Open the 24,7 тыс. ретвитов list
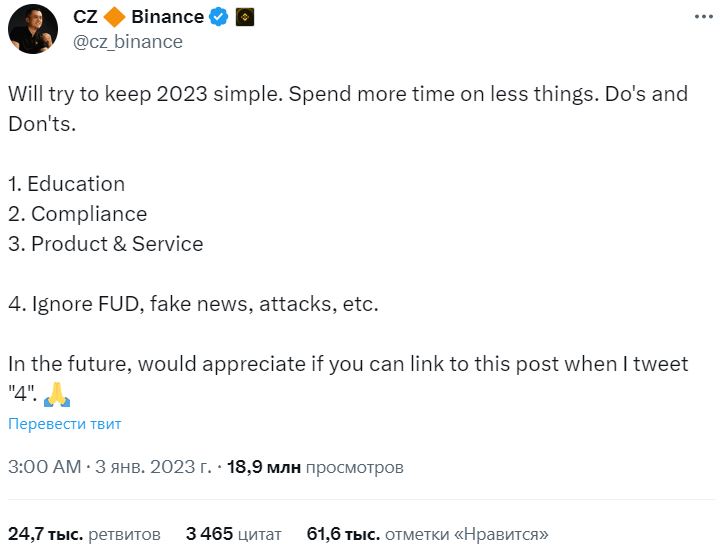Image resolution: width=727 pixels, height=552 pixels. point(84,534)
